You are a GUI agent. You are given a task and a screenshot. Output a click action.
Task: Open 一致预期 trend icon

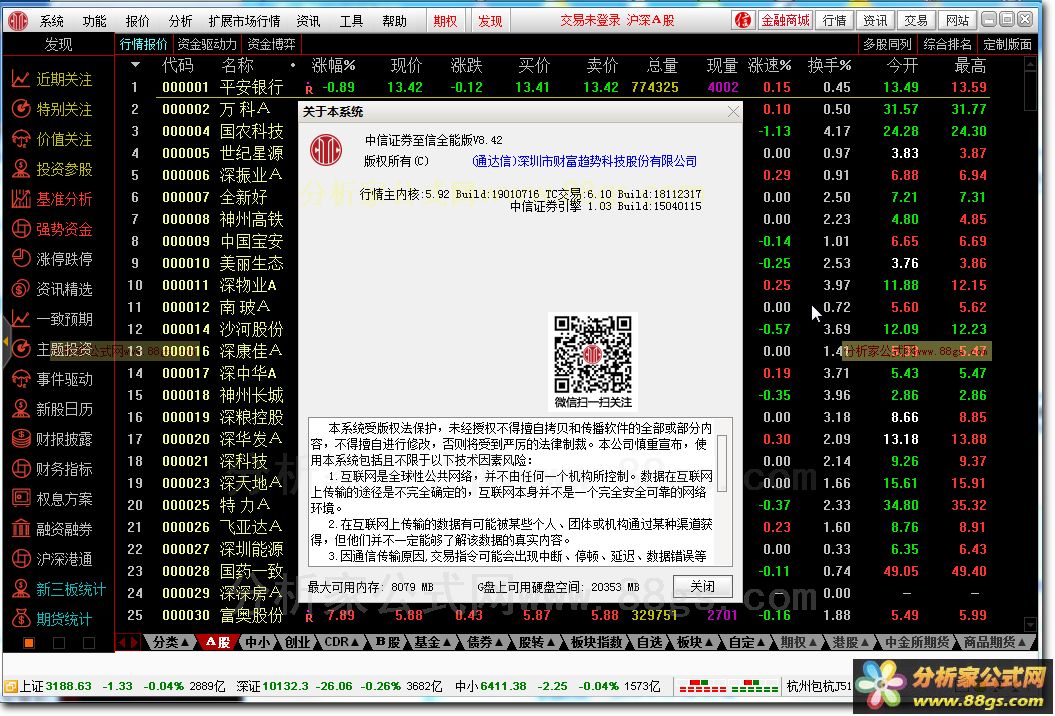pyautogui.click(x=20, y=319)
